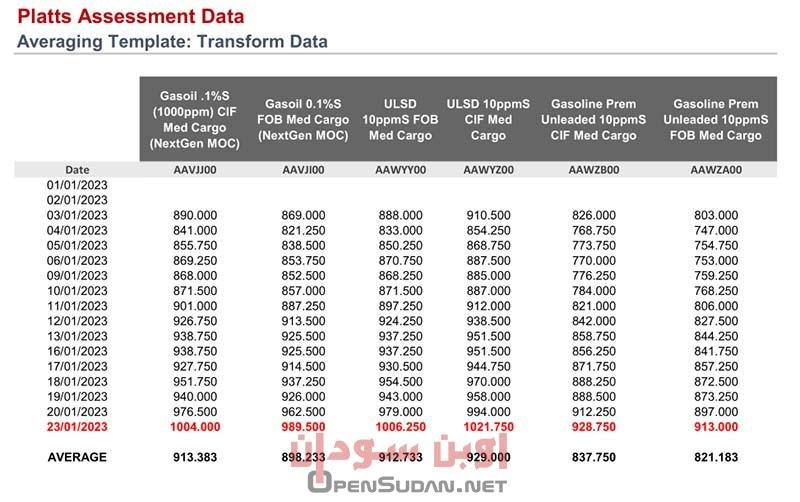Click the Date column label
This screenshot has height=502, width=800.
(x=77, y=170)
